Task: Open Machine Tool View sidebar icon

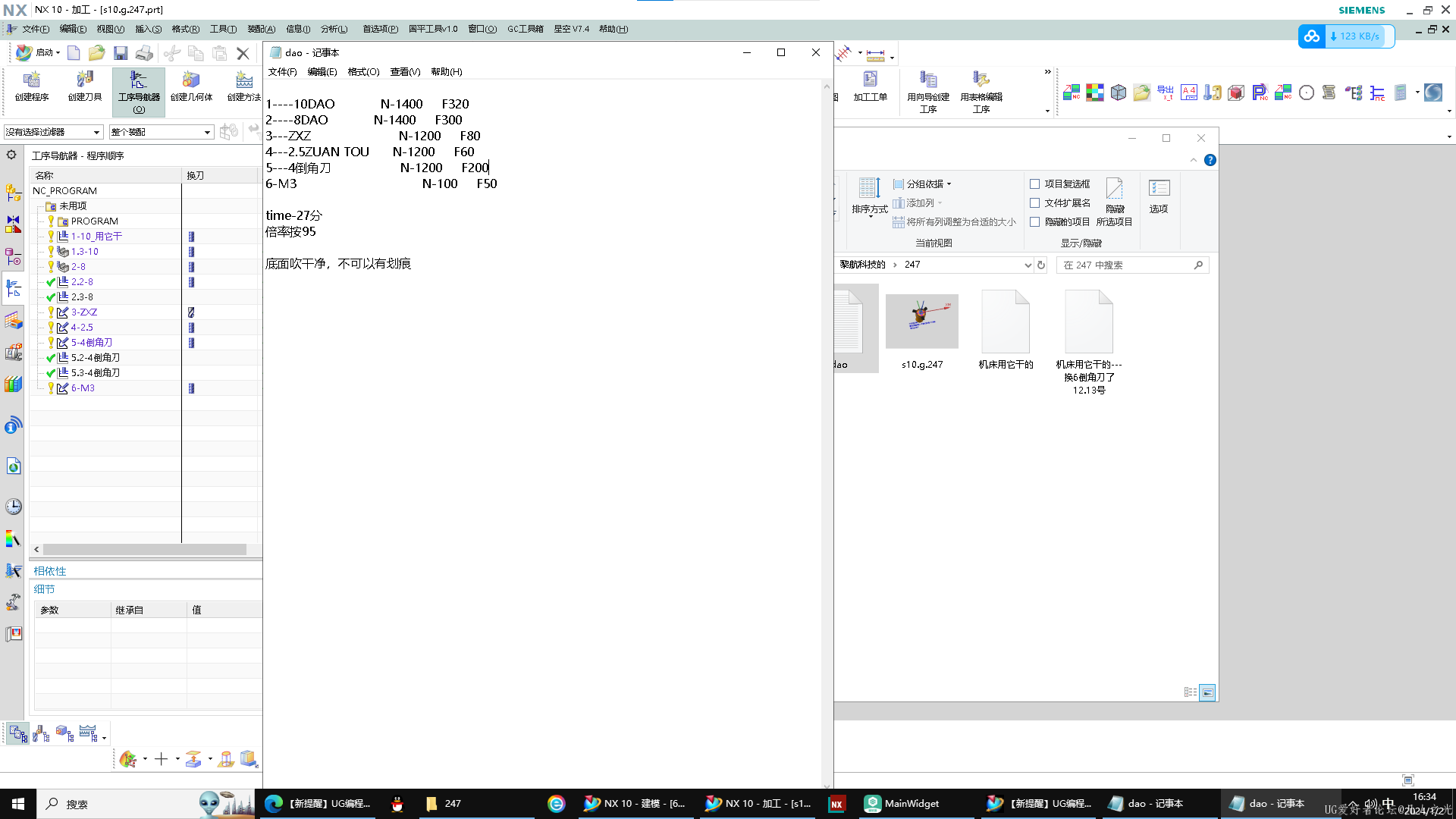Action: [14, 353]
